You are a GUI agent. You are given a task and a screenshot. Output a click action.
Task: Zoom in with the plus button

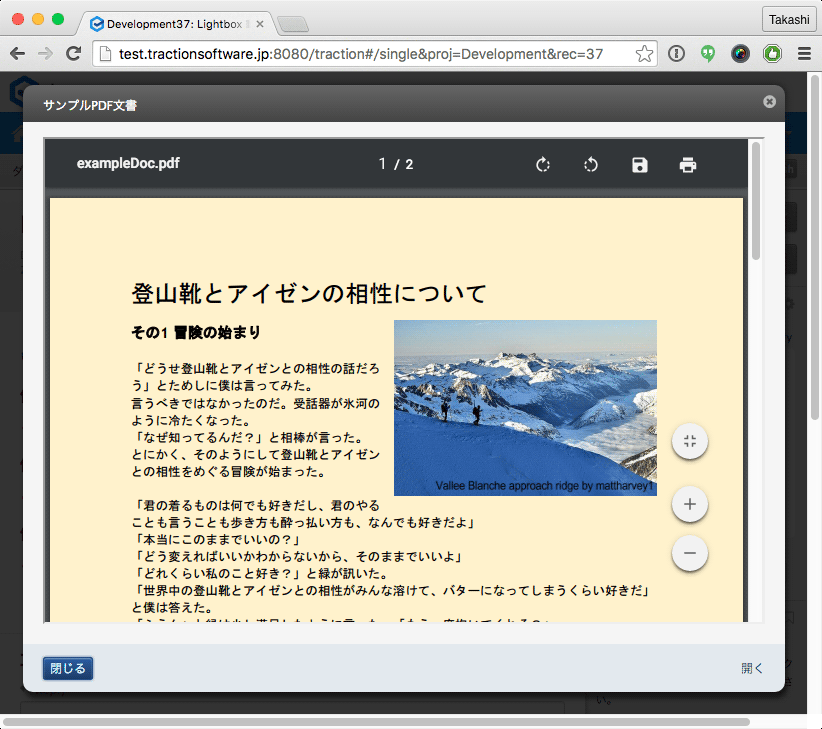pos(690,504)
